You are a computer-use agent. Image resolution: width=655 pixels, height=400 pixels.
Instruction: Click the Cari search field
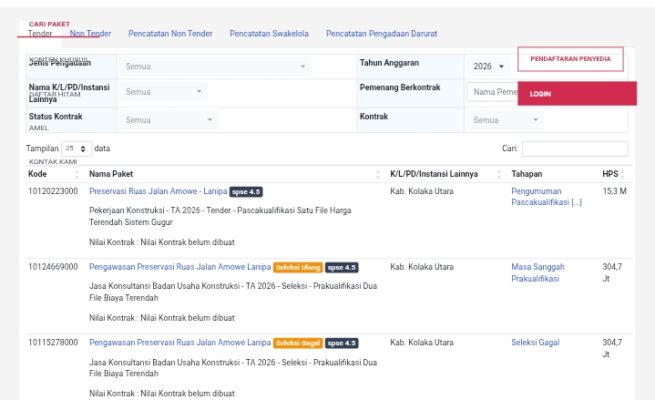[x=574, y=148]
